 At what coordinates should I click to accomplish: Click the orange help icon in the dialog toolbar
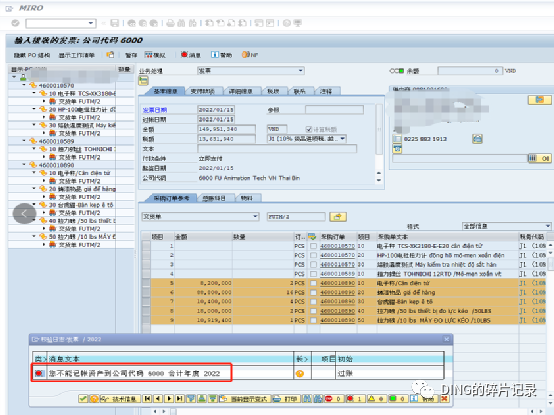pos(94,398)
